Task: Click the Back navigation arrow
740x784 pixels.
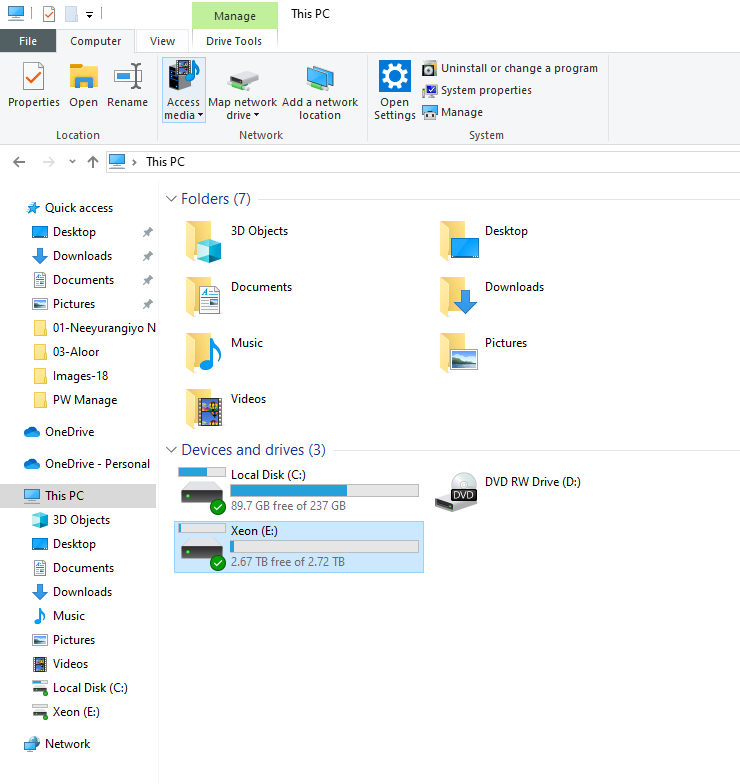Action: [19, 162]
